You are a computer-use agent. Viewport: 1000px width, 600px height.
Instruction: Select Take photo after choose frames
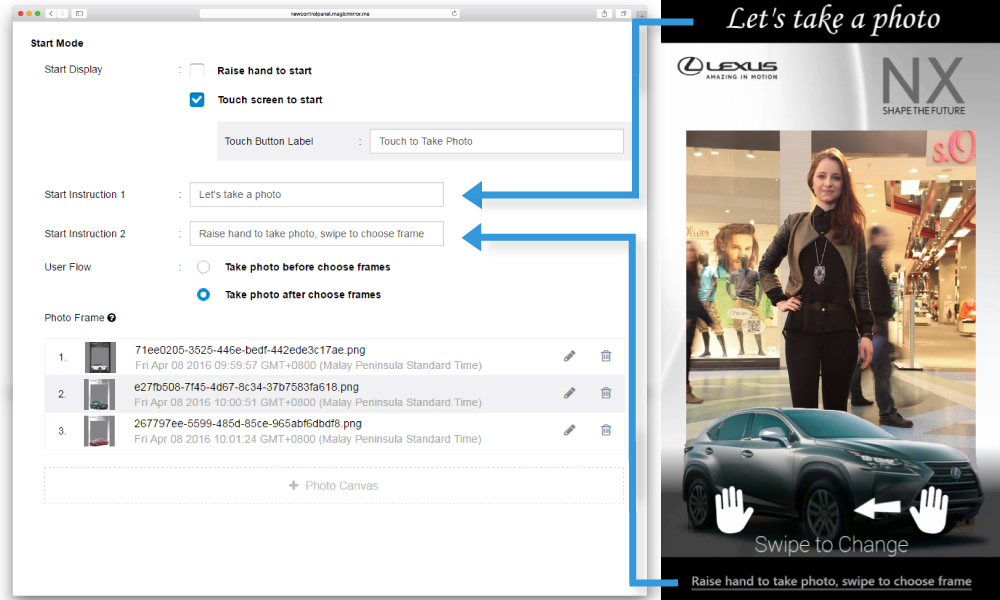(204, 295)
